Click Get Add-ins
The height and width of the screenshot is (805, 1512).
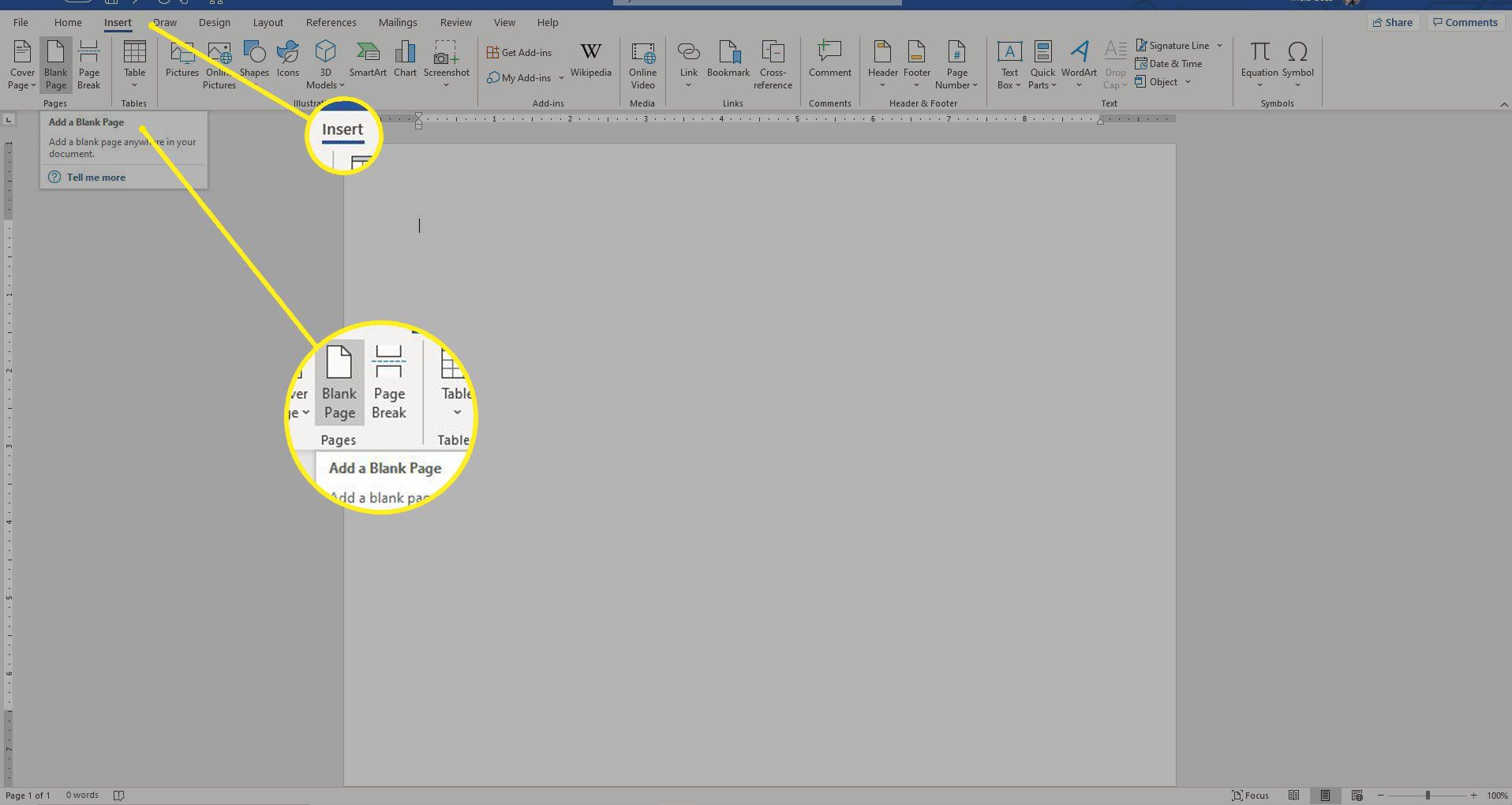(519, 52)
